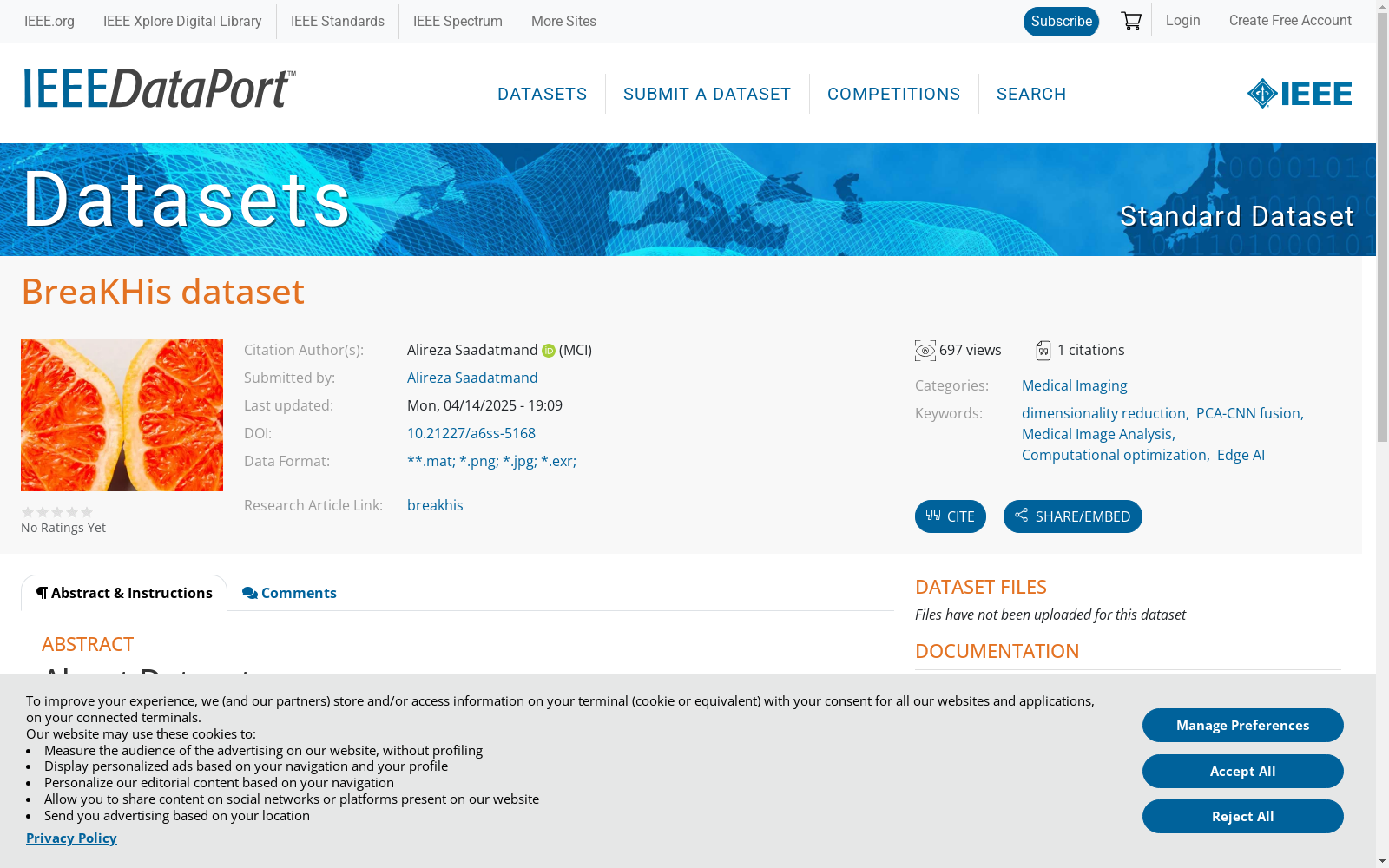Image resolution: width=1389 pixels, height=868 pixels.
Task: Click the Medical Image Analysis keyword
Action: pos(1097,434)
